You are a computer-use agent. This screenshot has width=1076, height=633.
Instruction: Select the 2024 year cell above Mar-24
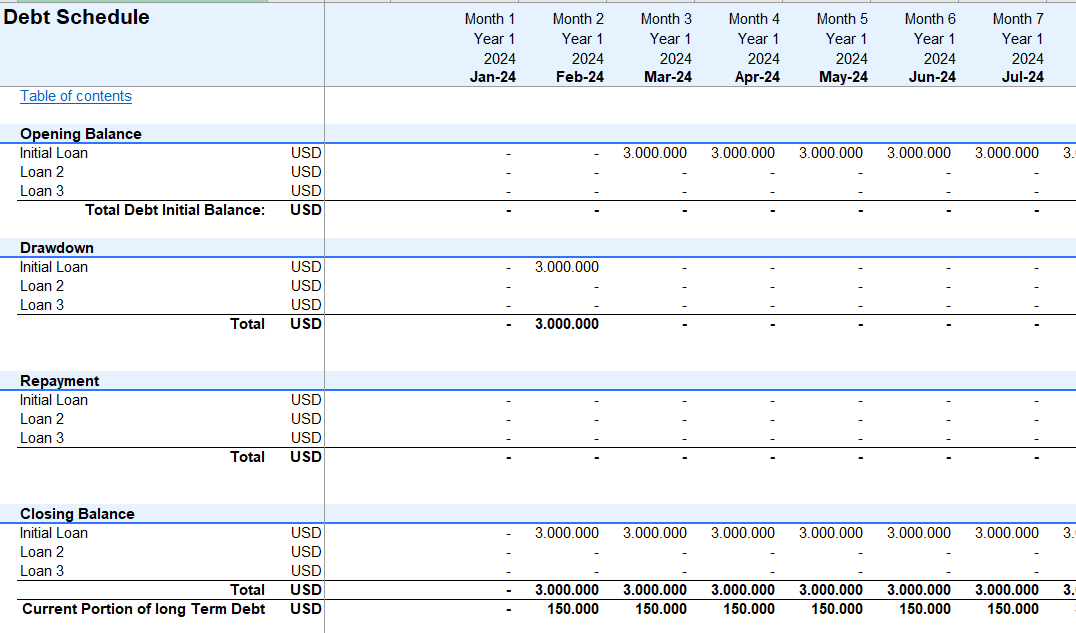pos(675,59)
